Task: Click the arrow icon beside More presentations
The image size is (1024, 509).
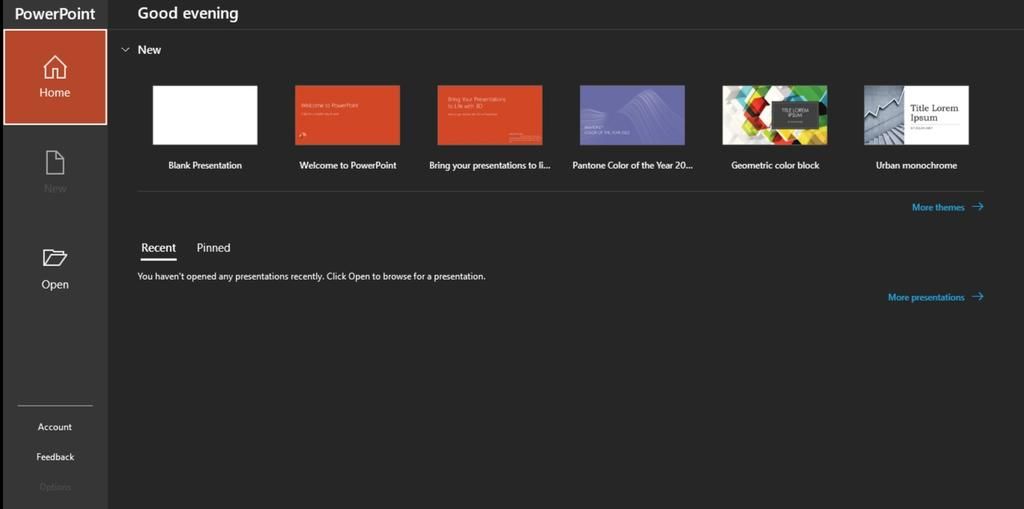Action: [978, 297]
